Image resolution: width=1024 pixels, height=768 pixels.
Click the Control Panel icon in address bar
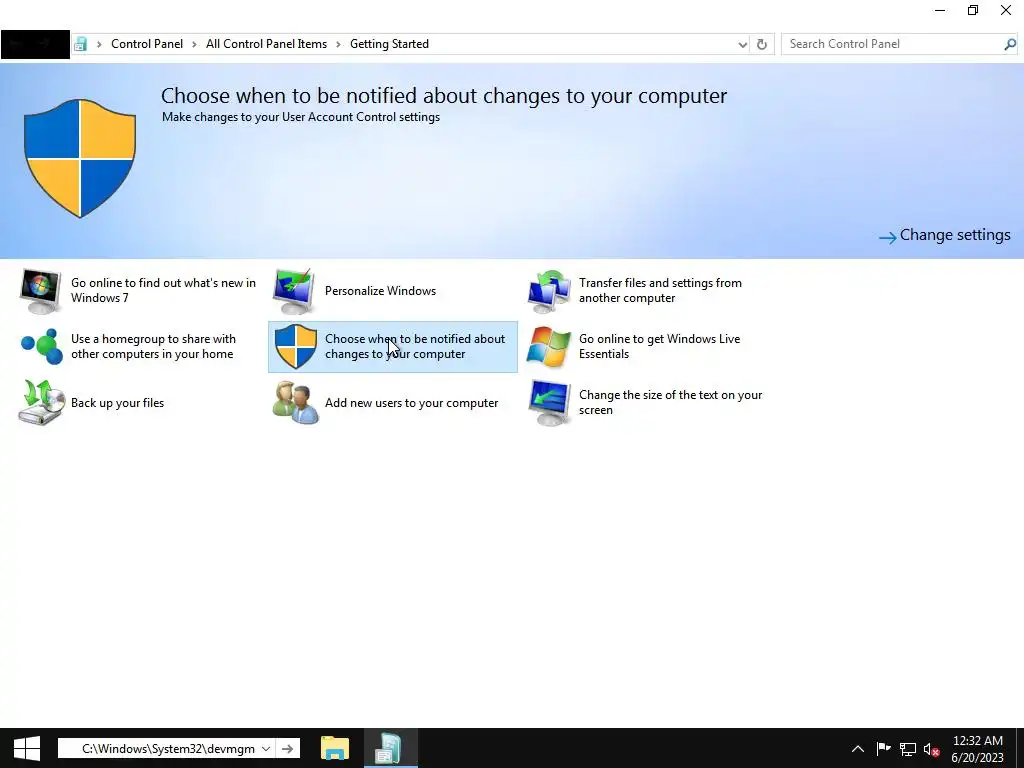(x=80, y=44)
